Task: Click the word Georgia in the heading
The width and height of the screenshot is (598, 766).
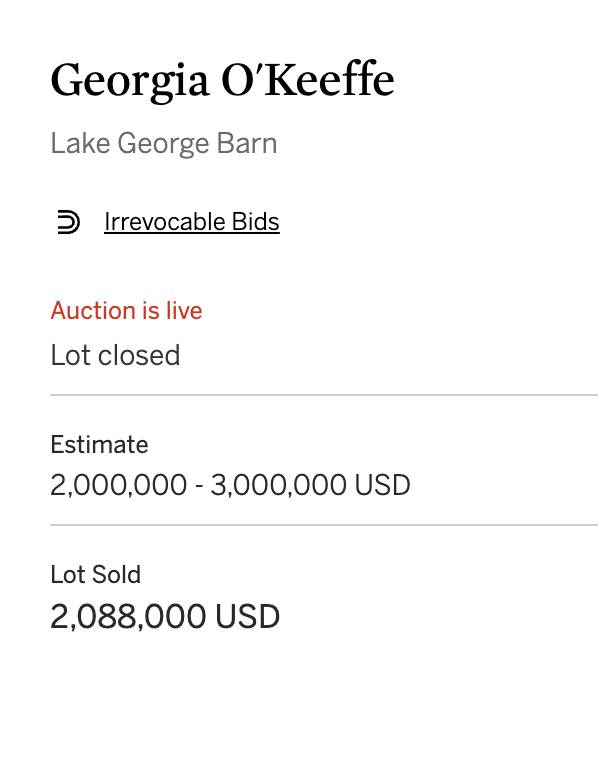Action: pos(130,81)
